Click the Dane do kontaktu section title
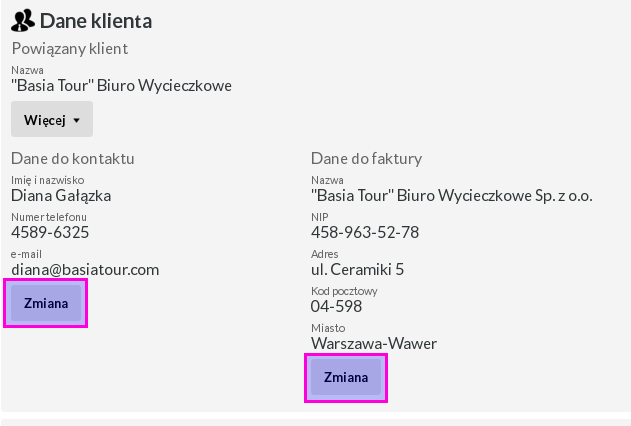The width and height of the screenshot is (631, 426). tap(72, 158)
